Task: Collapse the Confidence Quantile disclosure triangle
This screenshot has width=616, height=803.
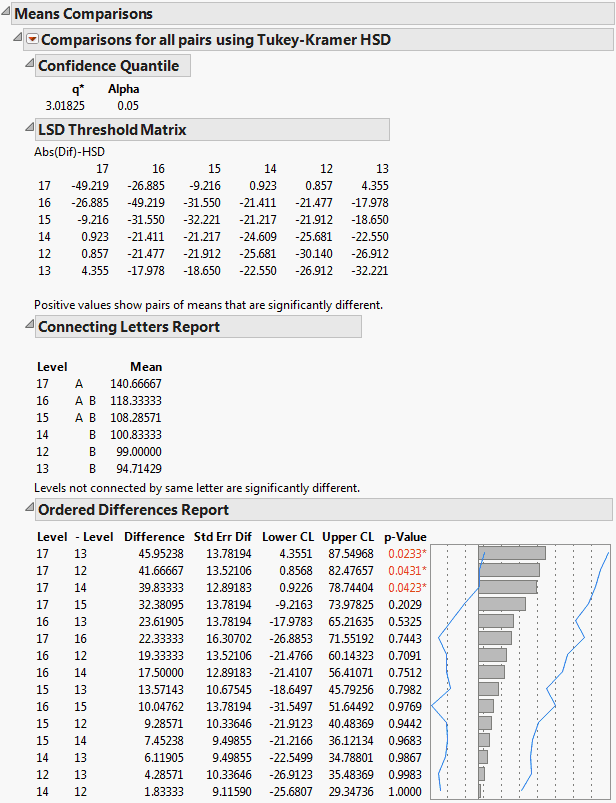Action: coord(27,65)
